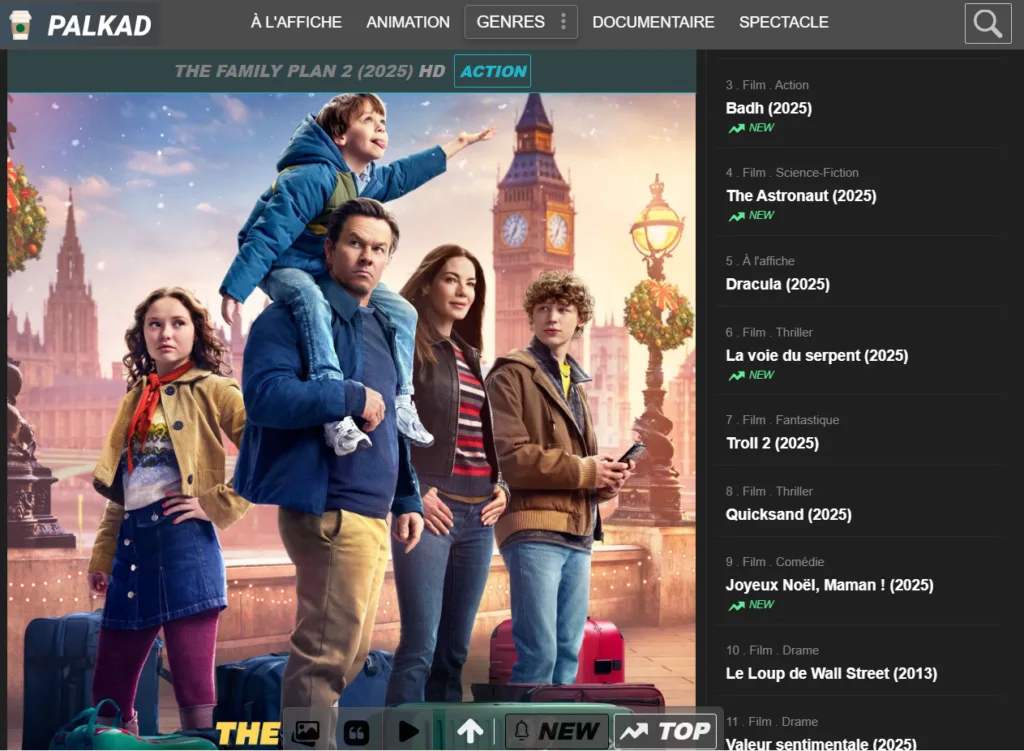Go to the À L'AFFICHE menu item
Viewport: 1024px width, 751px height.
click(x=296, y=22)
